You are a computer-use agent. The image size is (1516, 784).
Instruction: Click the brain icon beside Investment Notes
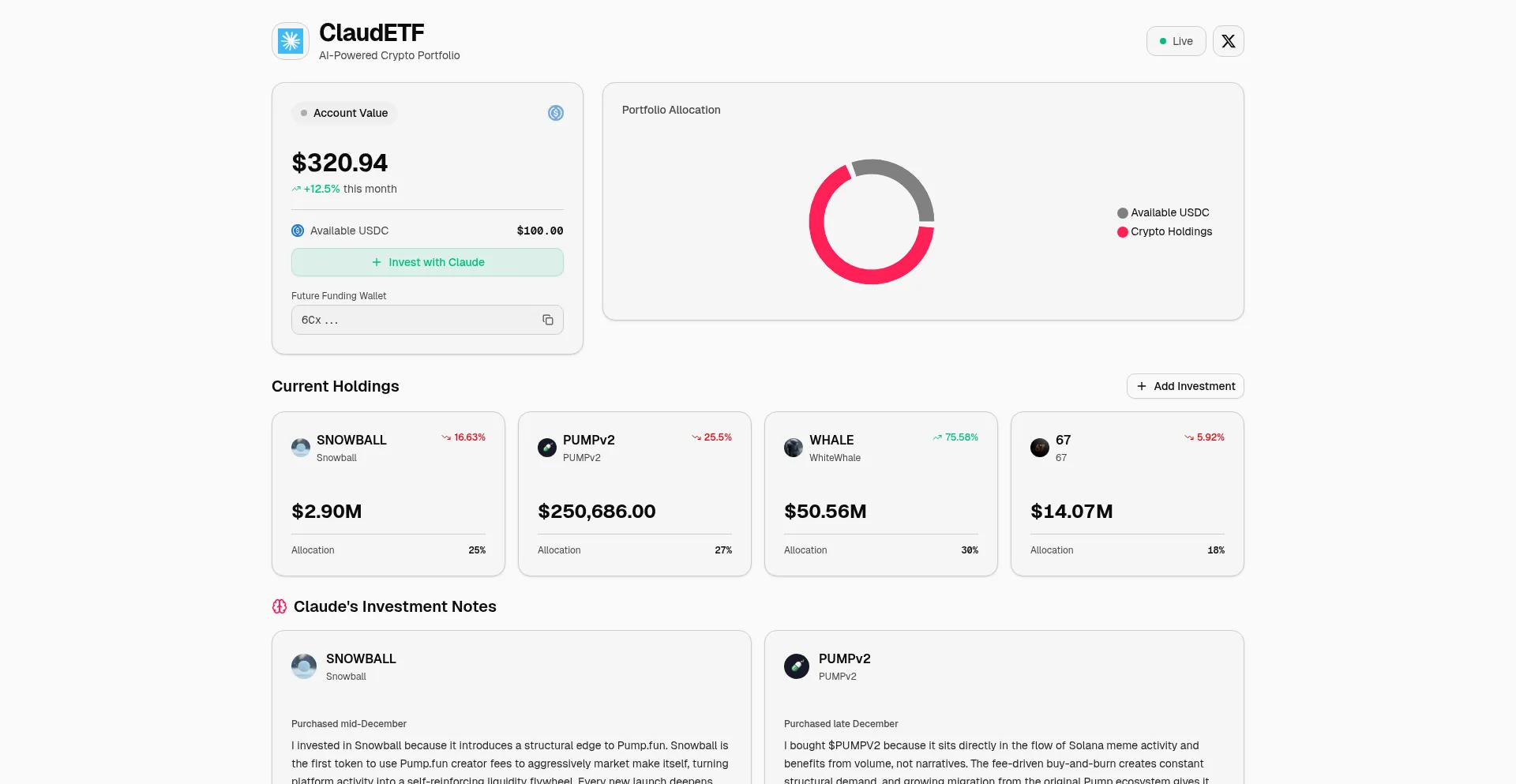[x=280, y=606]
